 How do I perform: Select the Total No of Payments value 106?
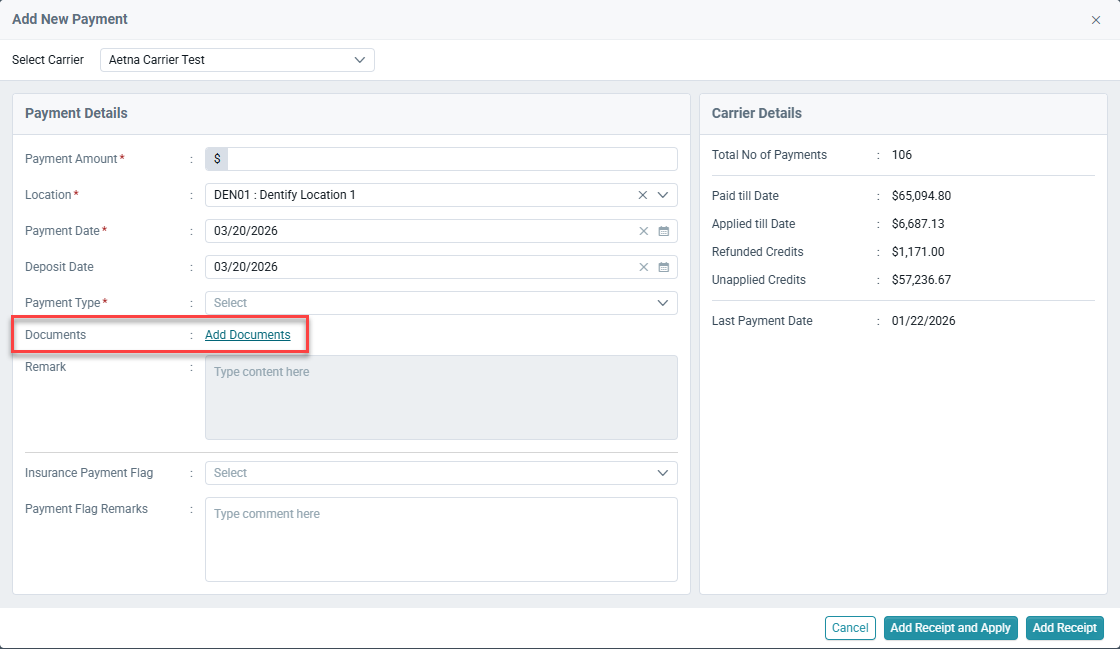[901, 155]
